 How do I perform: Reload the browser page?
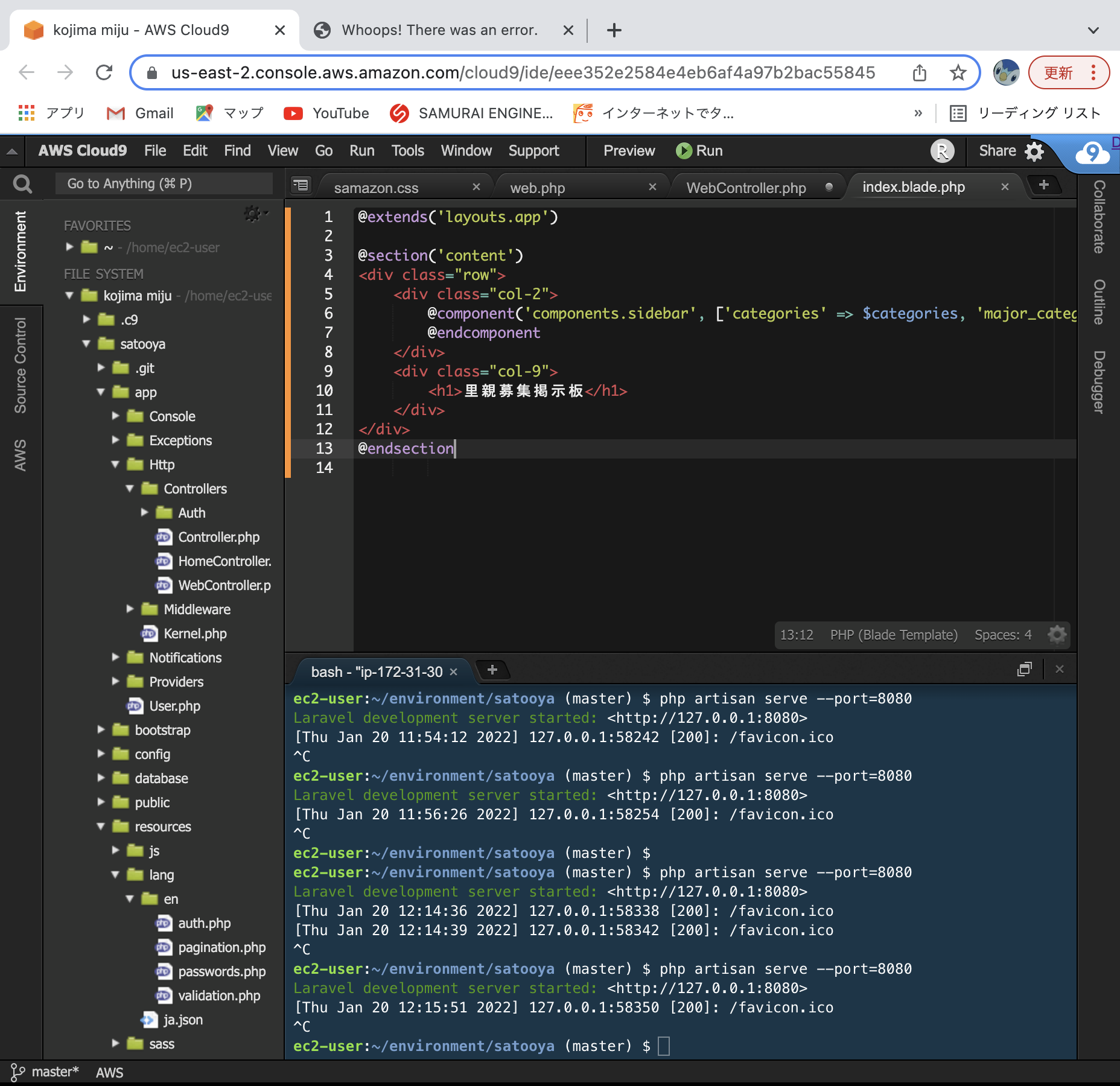pyautogui.click(x=104, y=73)
